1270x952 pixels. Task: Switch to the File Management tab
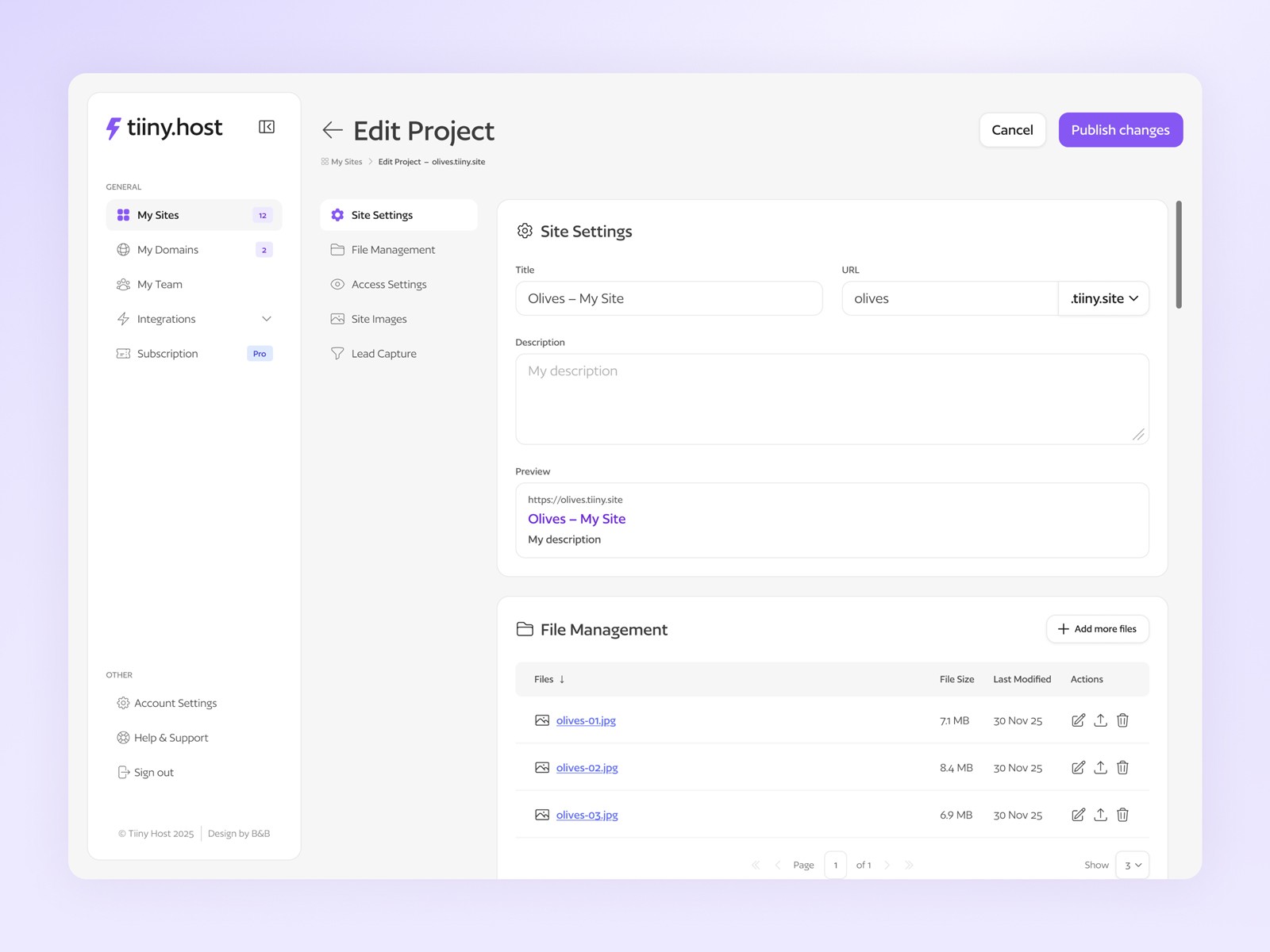[392, 249]
